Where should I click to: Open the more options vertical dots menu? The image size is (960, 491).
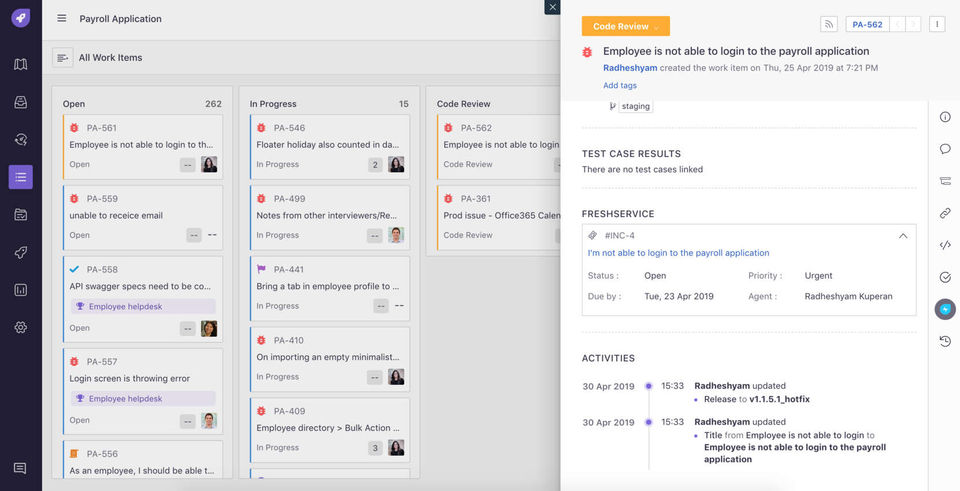click(x=937, y=24)
